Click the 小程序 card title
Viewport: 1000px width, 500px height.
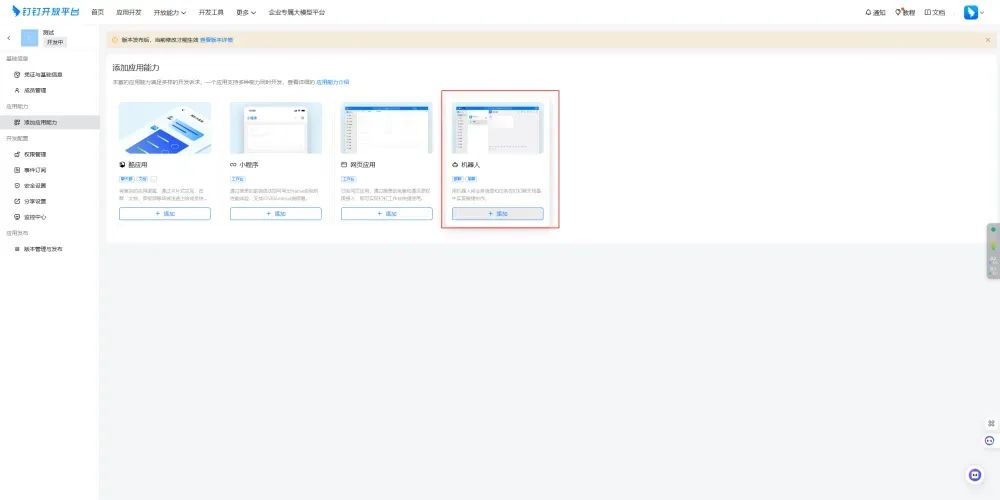(249, 165)
